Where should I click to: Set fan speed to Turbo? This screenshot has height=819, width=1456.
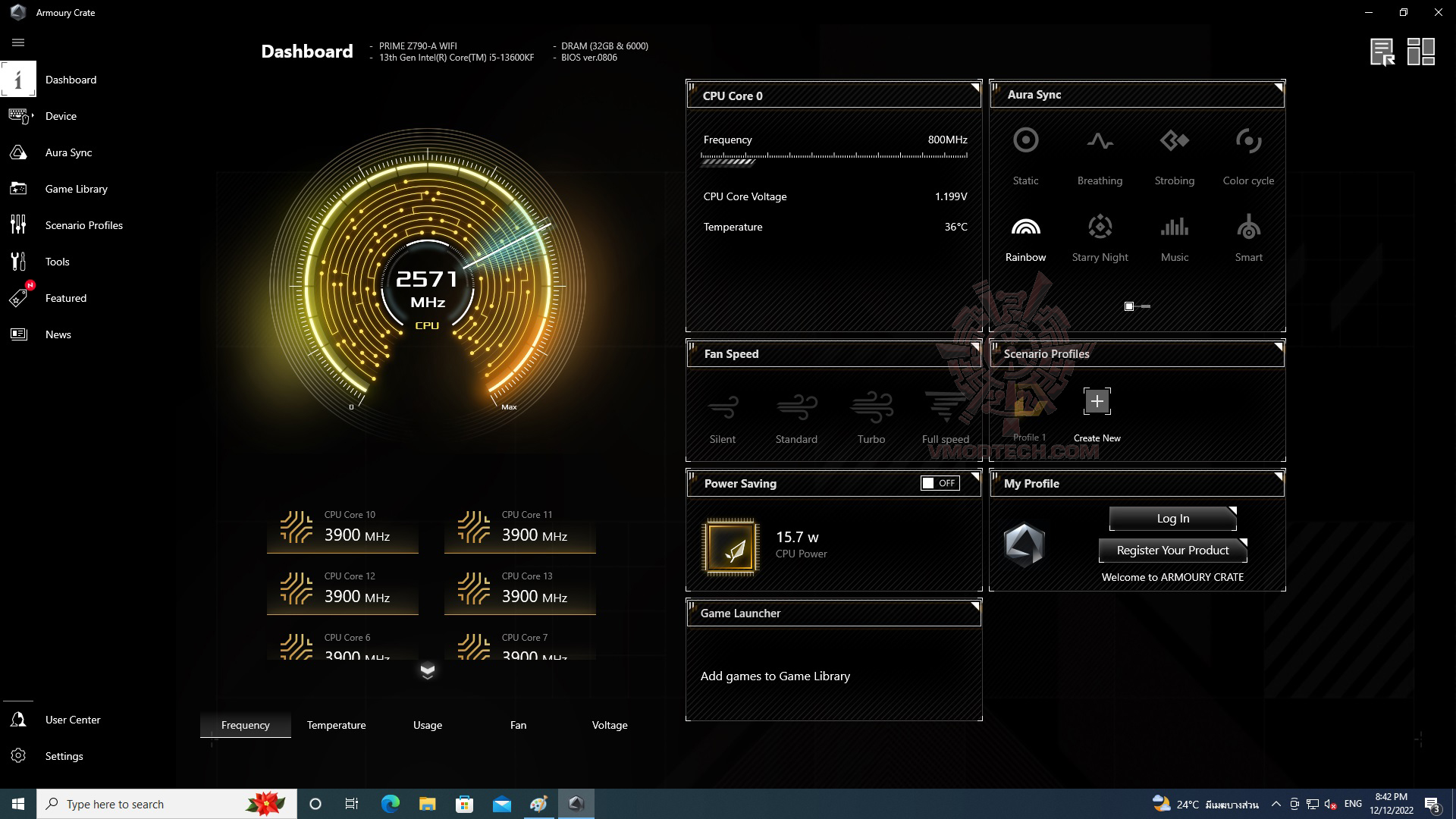point(871,408)
